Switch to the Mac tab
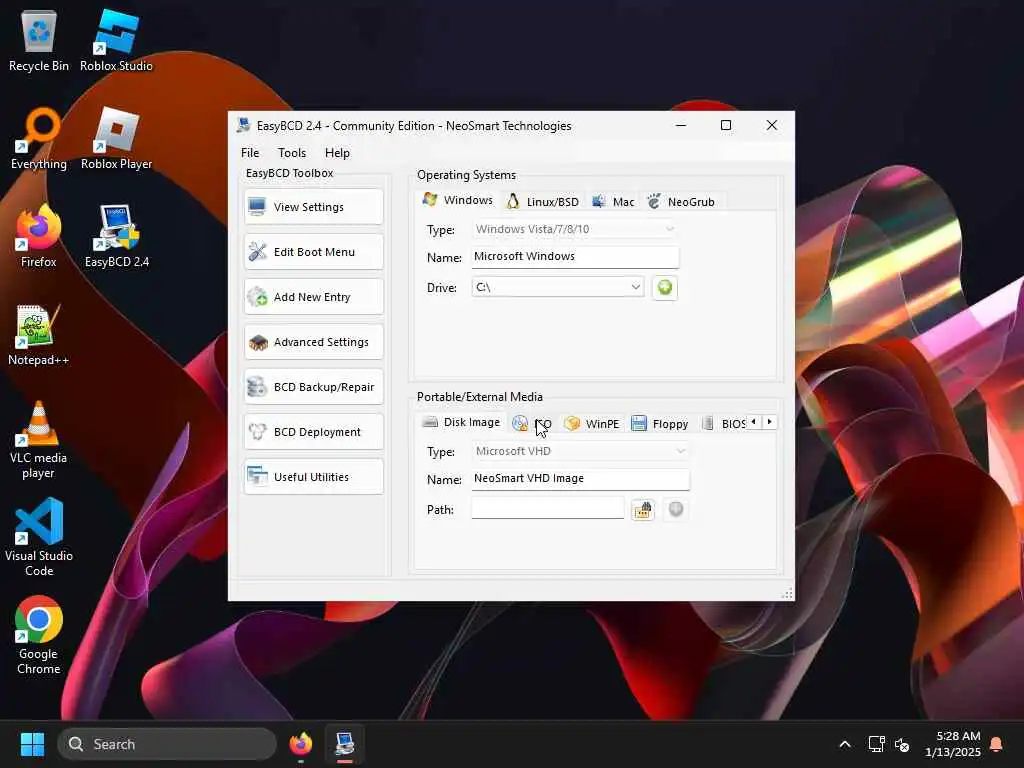Screen dimensions: 1024x768 pos(613,202)
